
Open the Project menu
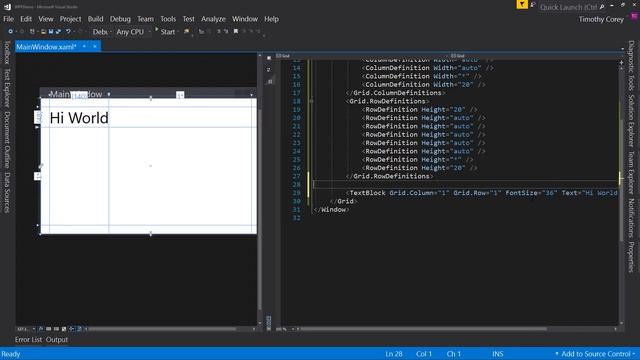(x=70, y=19)
